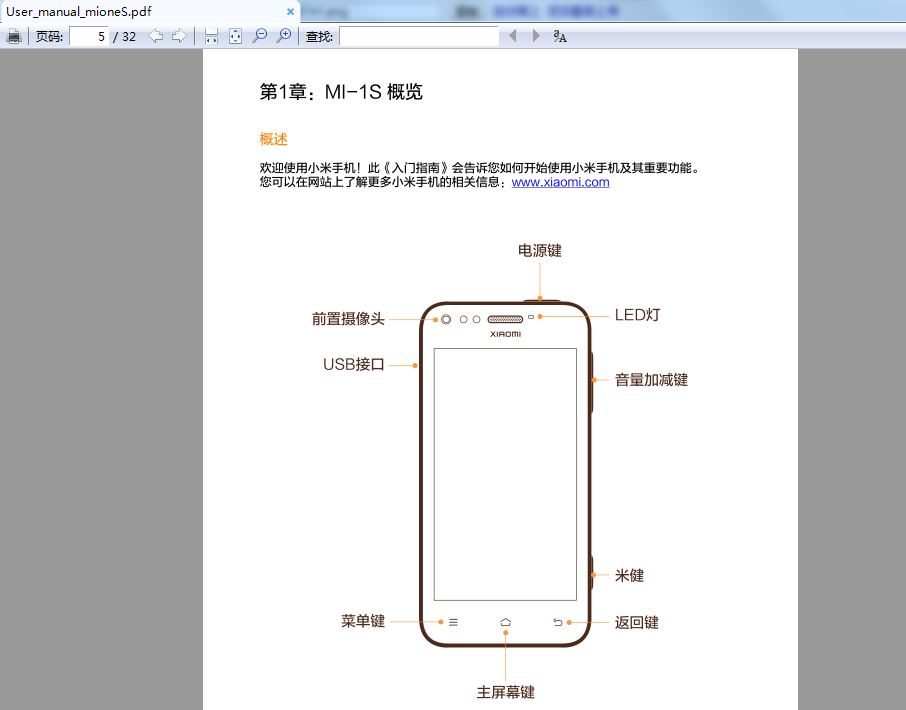Click the fit width icon
Screen dimensions: 906x710
(211, 36)
